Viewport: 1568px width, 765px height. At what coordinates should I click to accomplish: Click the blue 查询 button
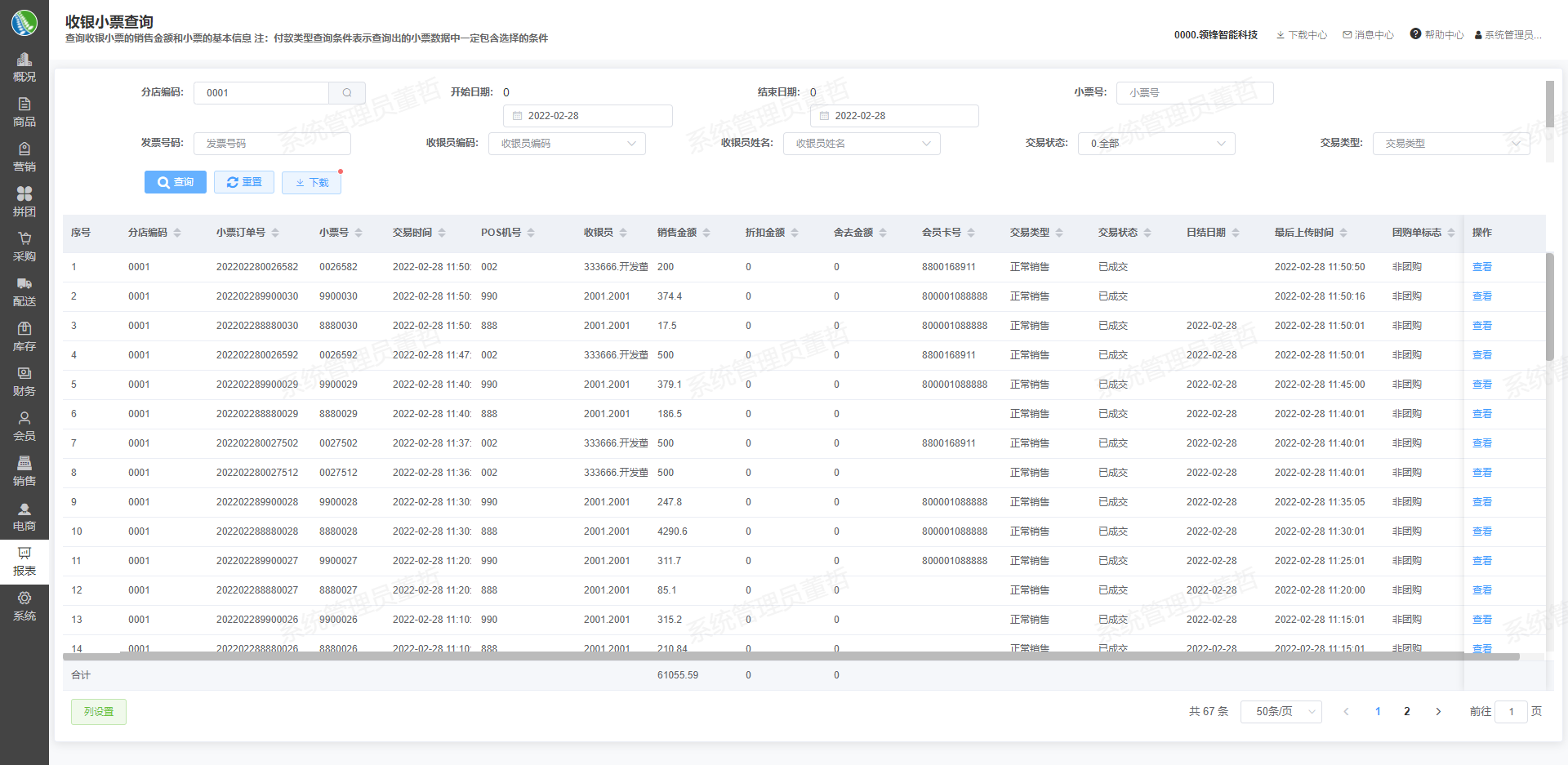pyautogui.click(x=176, y=182)
